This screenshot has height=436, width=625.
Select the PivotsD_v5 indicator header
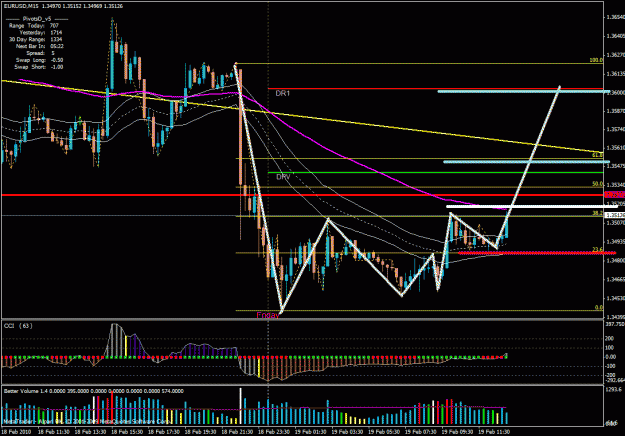(37, 19)
